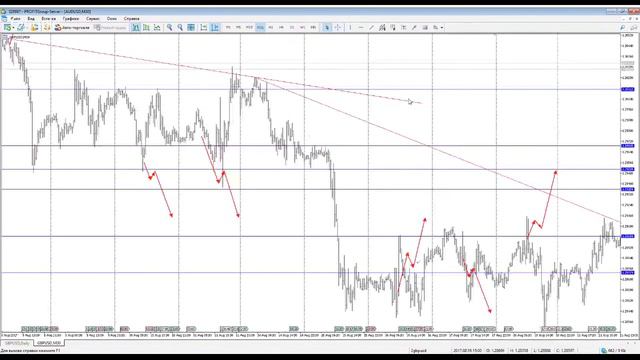Open a new chart window

click(x=7, y=27)
